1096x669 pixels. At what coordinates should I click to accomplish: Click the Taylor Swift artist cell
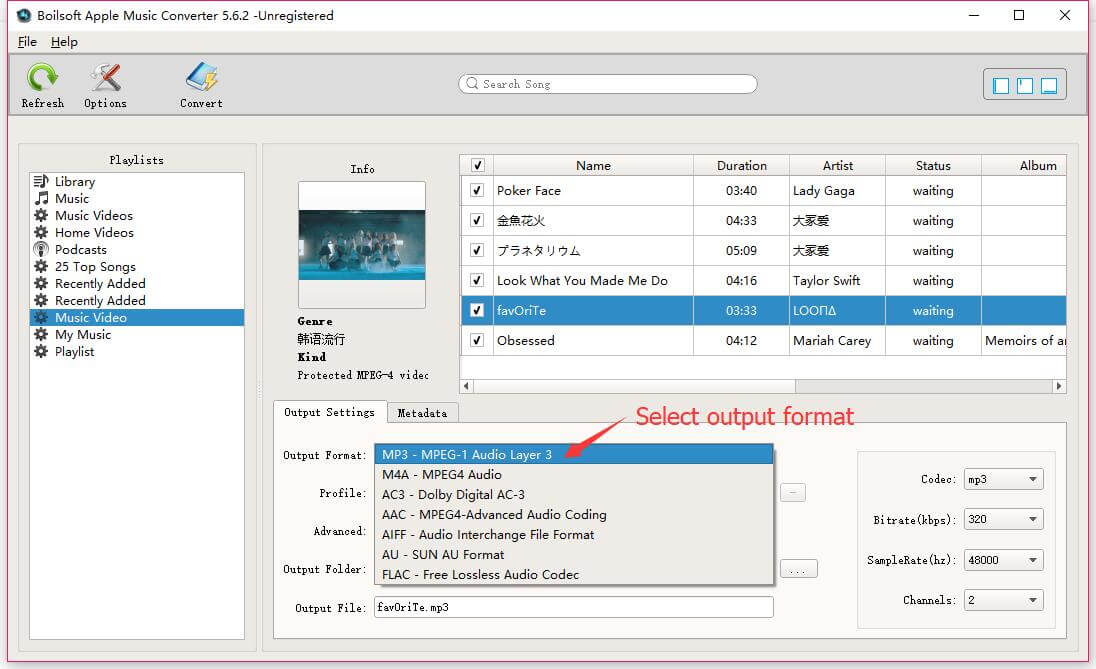click(x=837, y=280)
